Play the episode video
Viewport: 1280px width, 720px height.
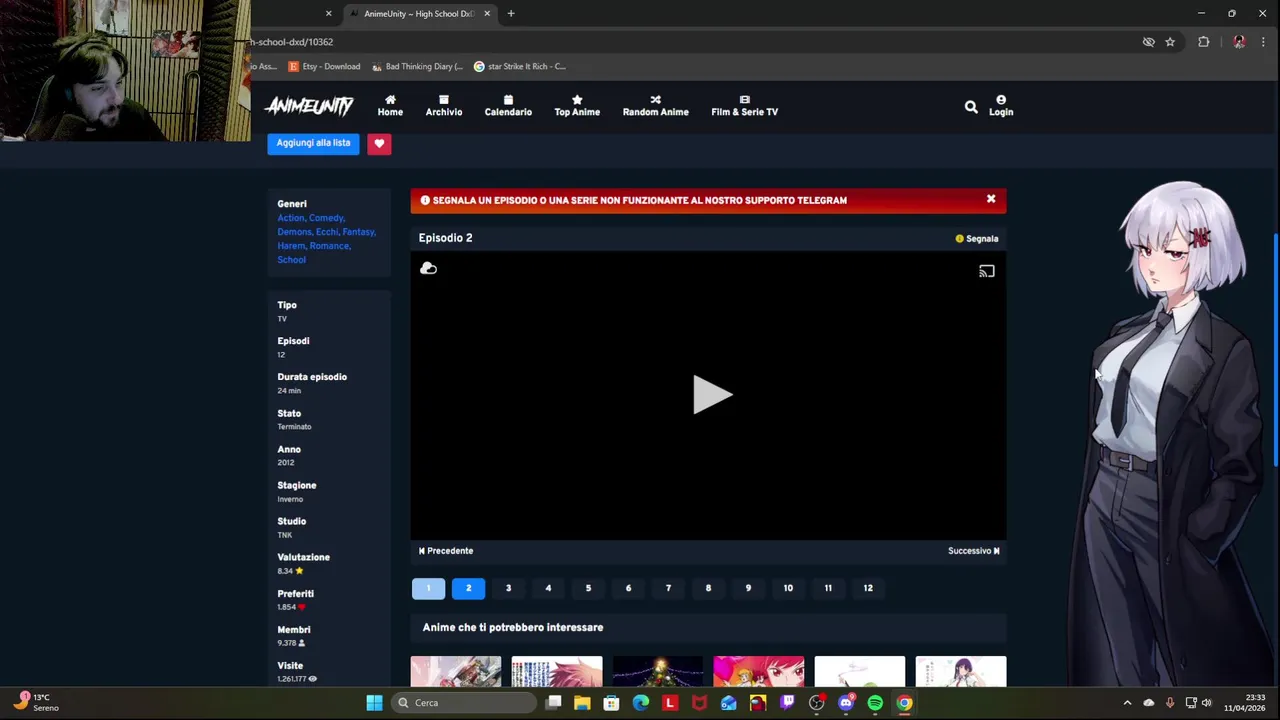[712, 395]
